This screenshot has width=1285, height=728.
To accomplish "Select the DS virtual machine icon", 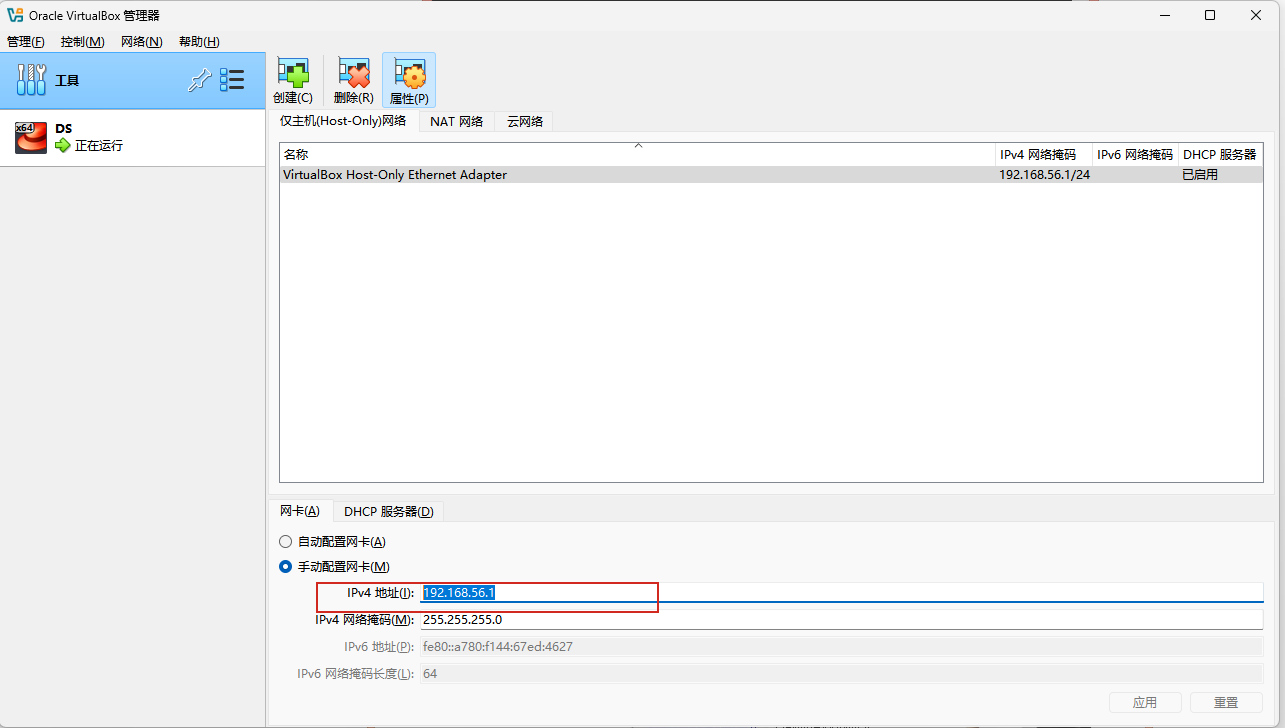I will (31, 138).
